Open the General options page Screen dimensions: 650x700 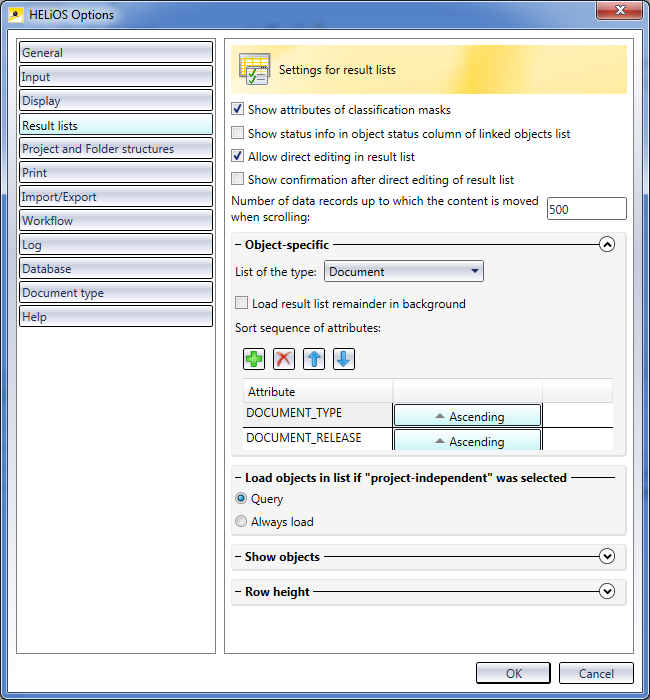pyautogui.click(x=116, y=52)
